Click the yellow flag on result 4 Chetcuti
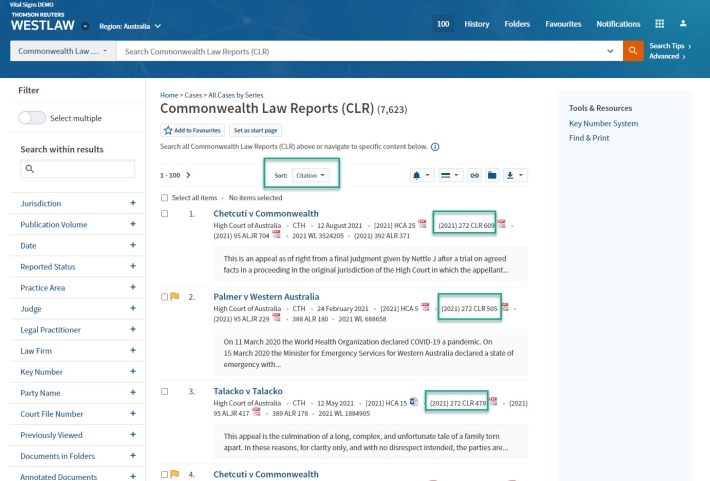 pos(175,474)
